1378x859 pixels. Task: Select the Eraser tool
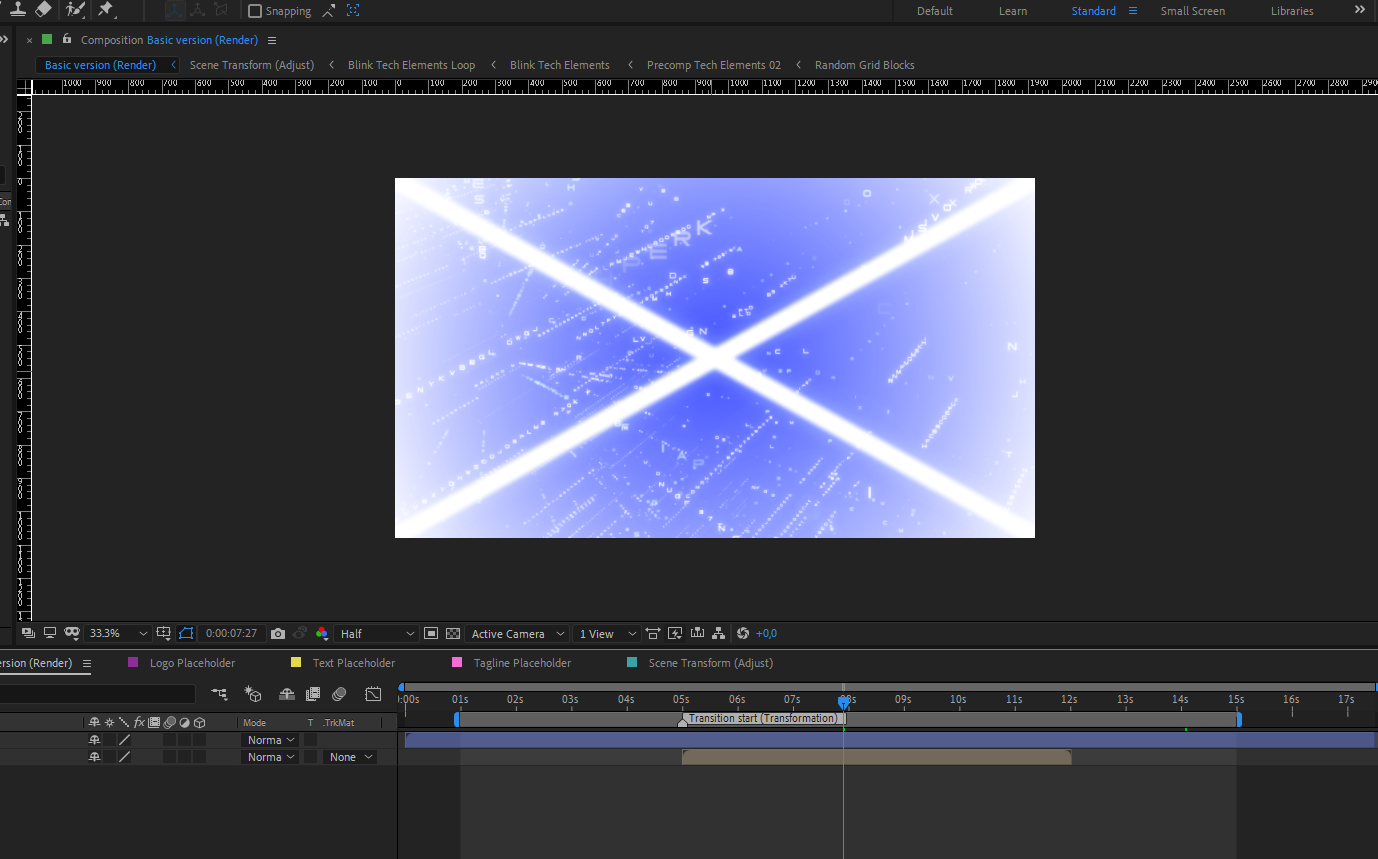click(x=43, y=8)
